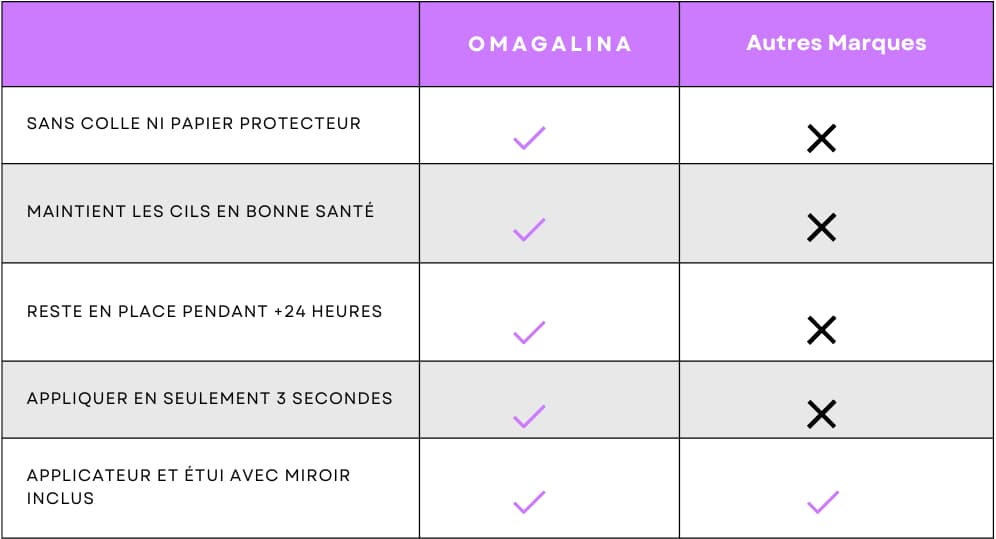Click Autres Marques X for Reste En Place row

821,330
